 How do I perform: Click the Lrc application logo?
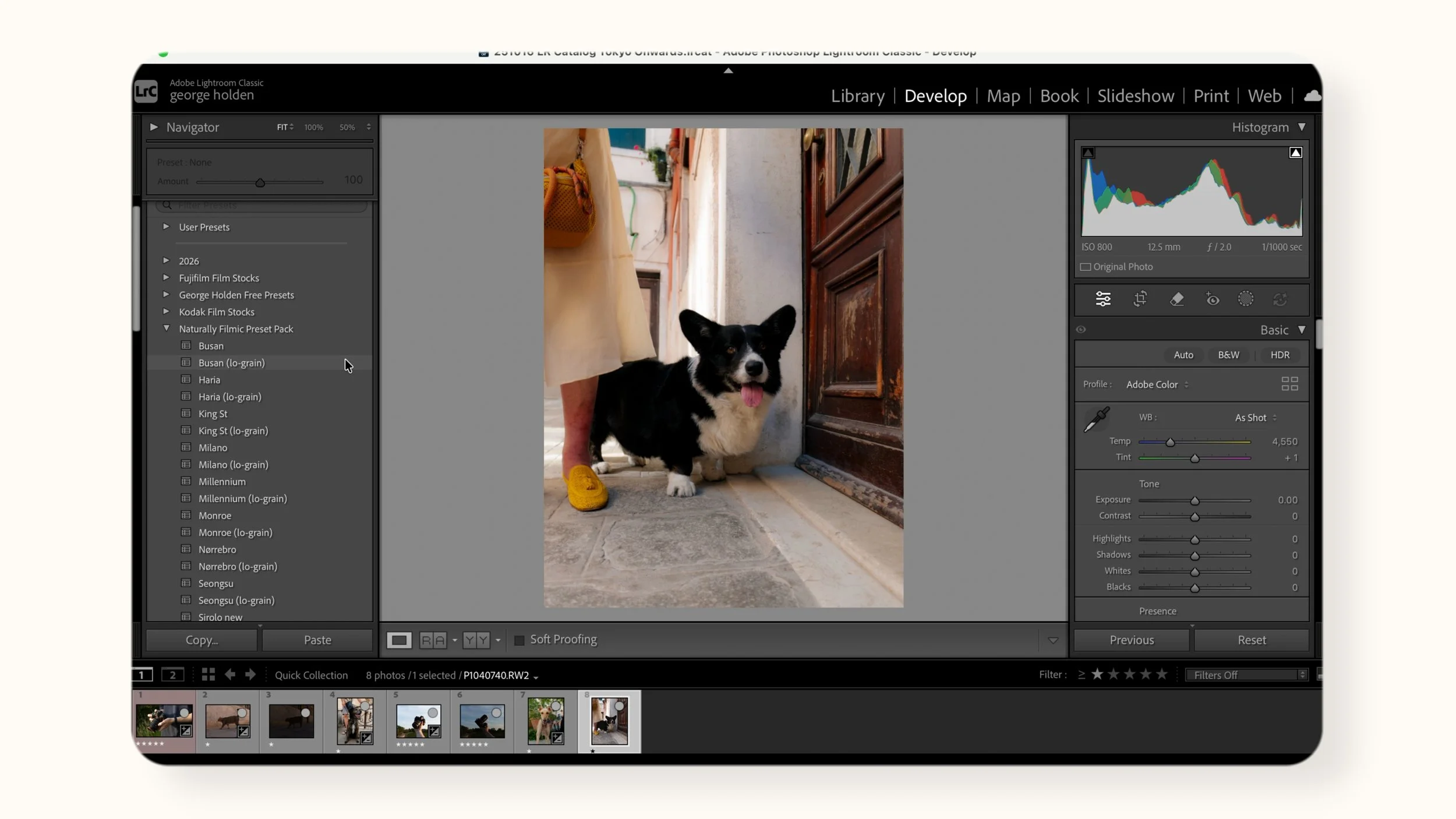(x=146, y=91)
